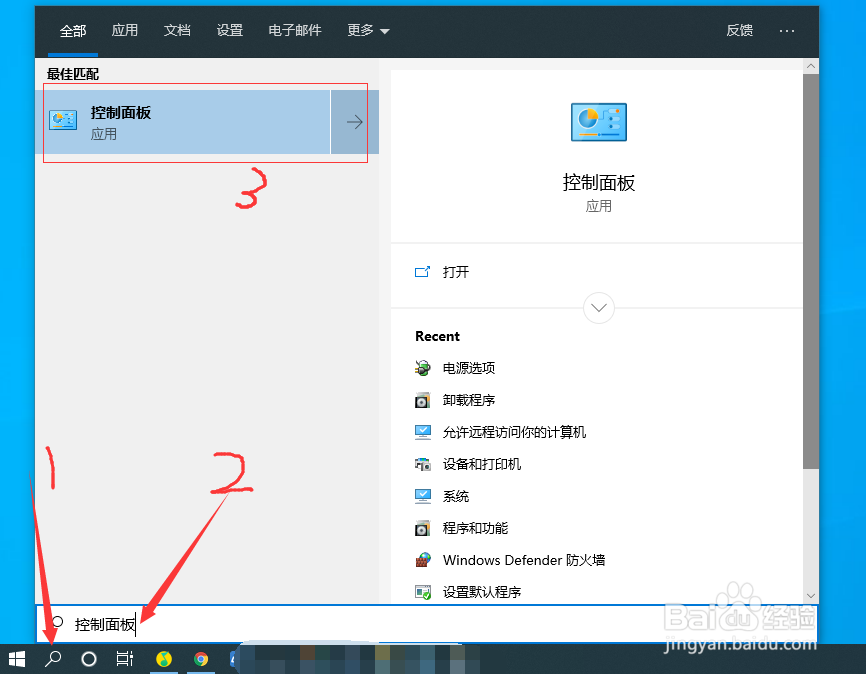Click the large 控制面板 app icon
866x674 pixels.
[598, 121]
